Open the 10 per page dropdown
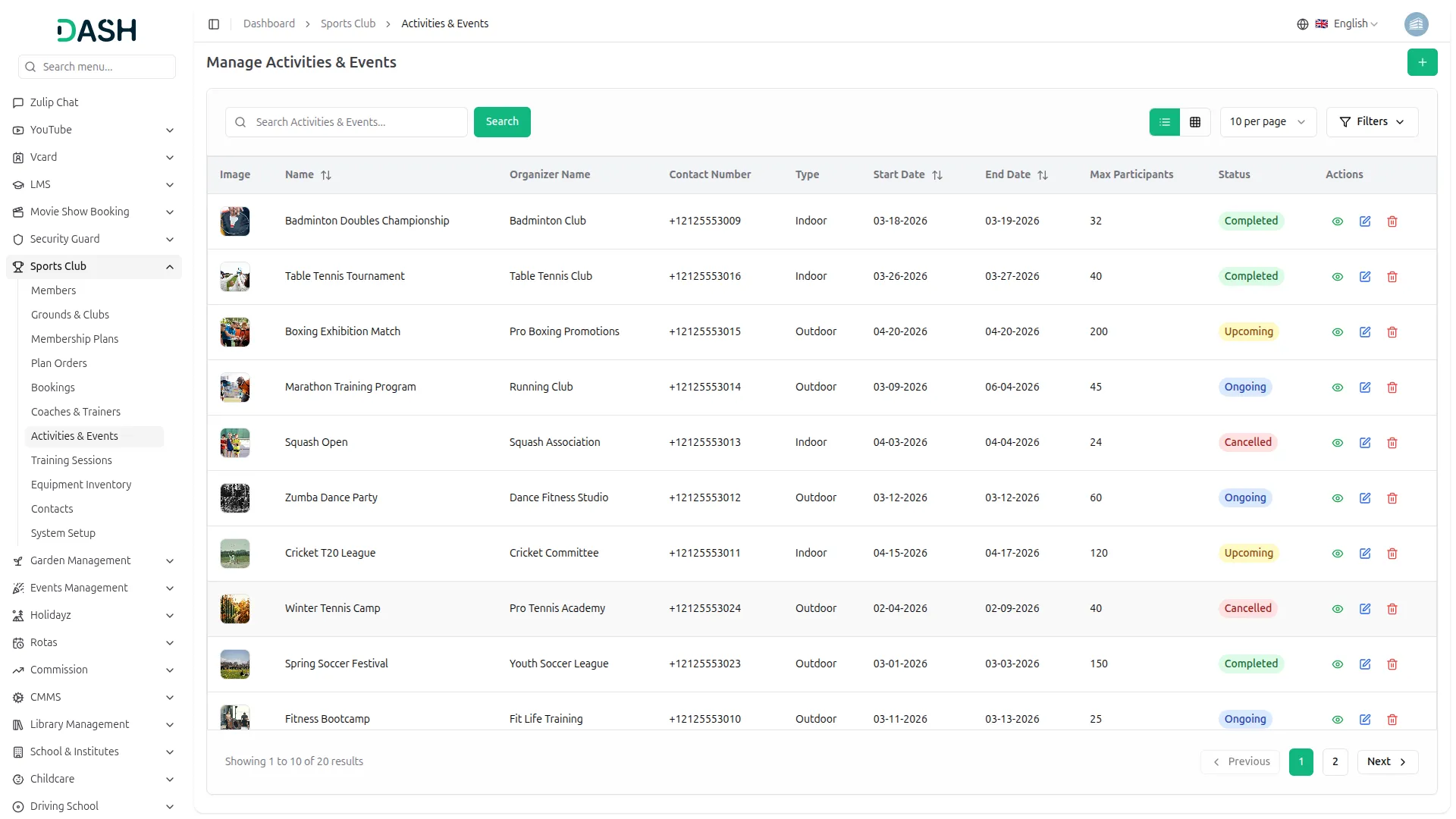The width and height of the screenshot is (1456, 819). (x=1267, y=122)
